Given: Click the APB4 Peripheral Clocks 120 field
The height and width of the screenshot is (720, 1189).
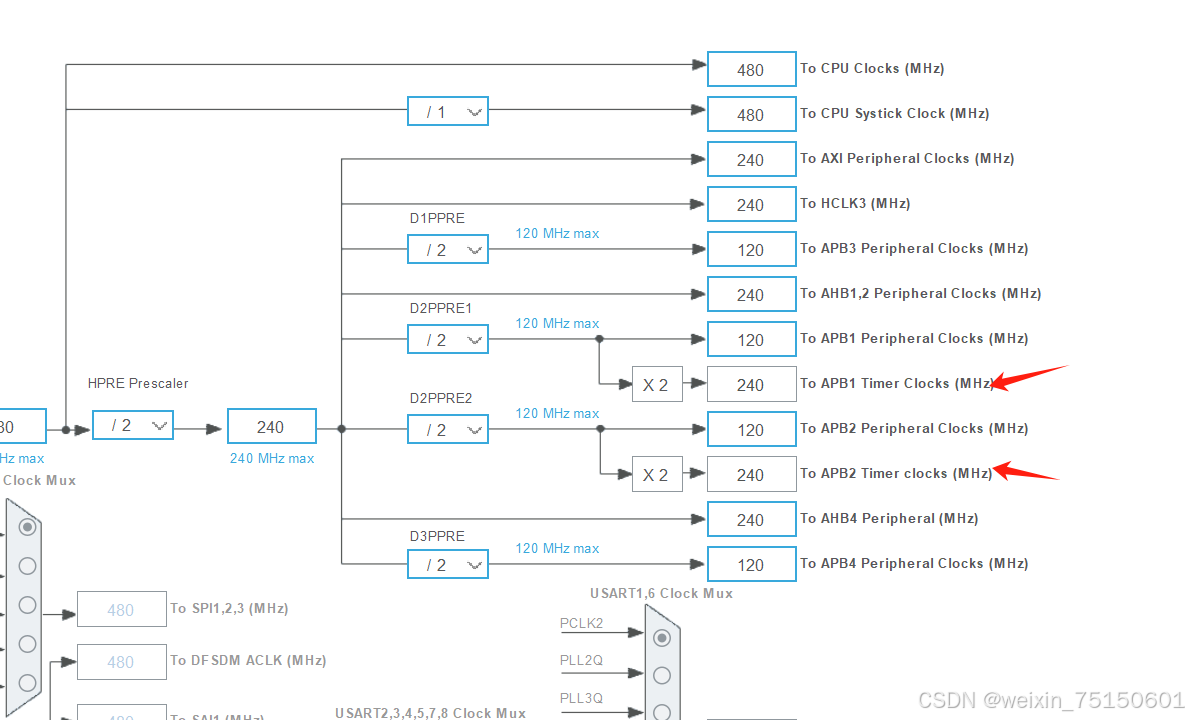Looking at the screenshot, I should coord(751,564).
